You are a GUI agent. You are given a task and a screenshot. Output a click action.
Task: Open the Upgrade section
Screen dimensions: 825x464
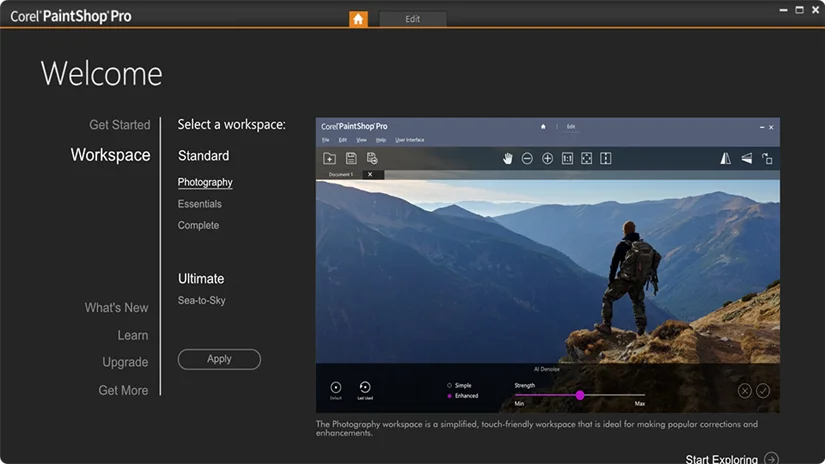(125, 362)
